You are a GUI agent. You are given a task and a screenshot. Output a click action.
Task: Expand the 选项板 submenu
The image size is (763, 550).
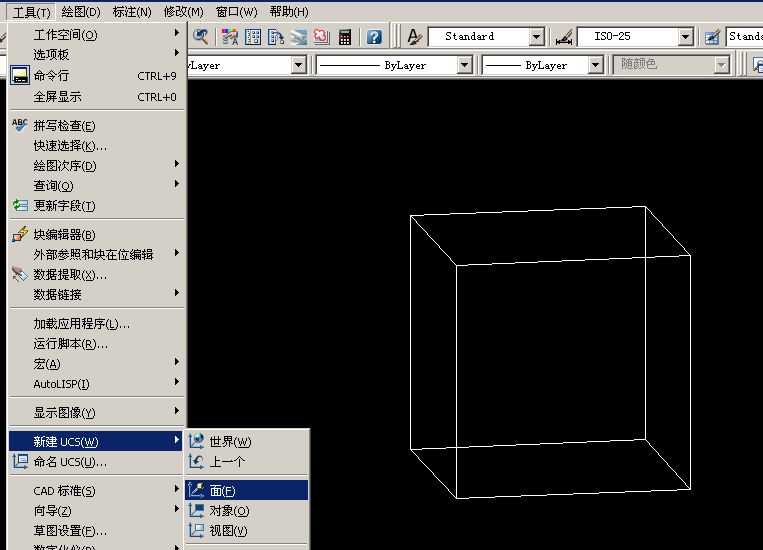(x=97, y=55)
